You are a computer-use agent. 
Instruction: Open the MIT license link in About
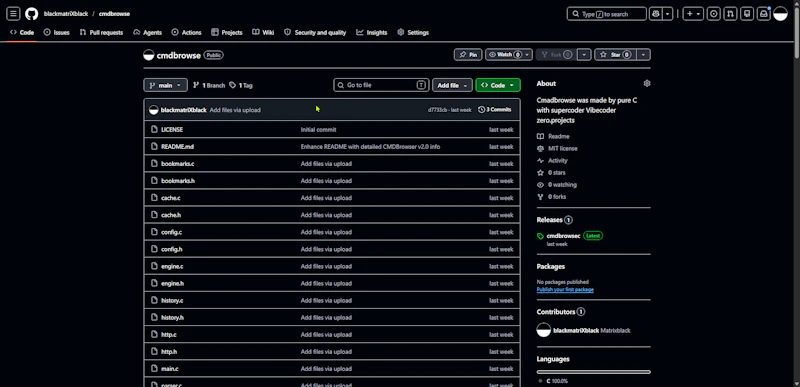(x=557, y=148)
